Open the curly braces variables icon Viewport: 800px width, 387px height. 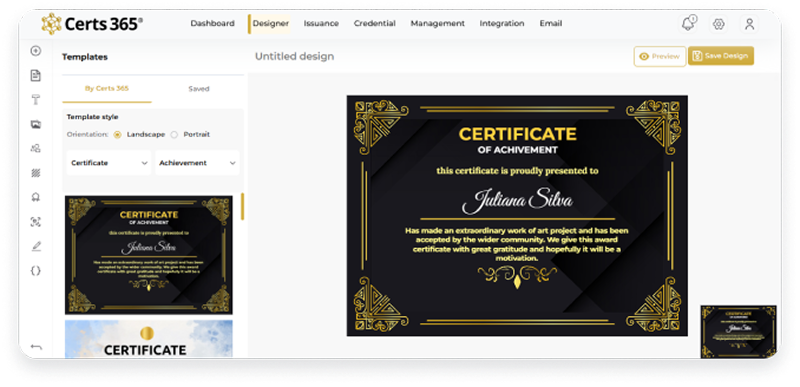36,271
